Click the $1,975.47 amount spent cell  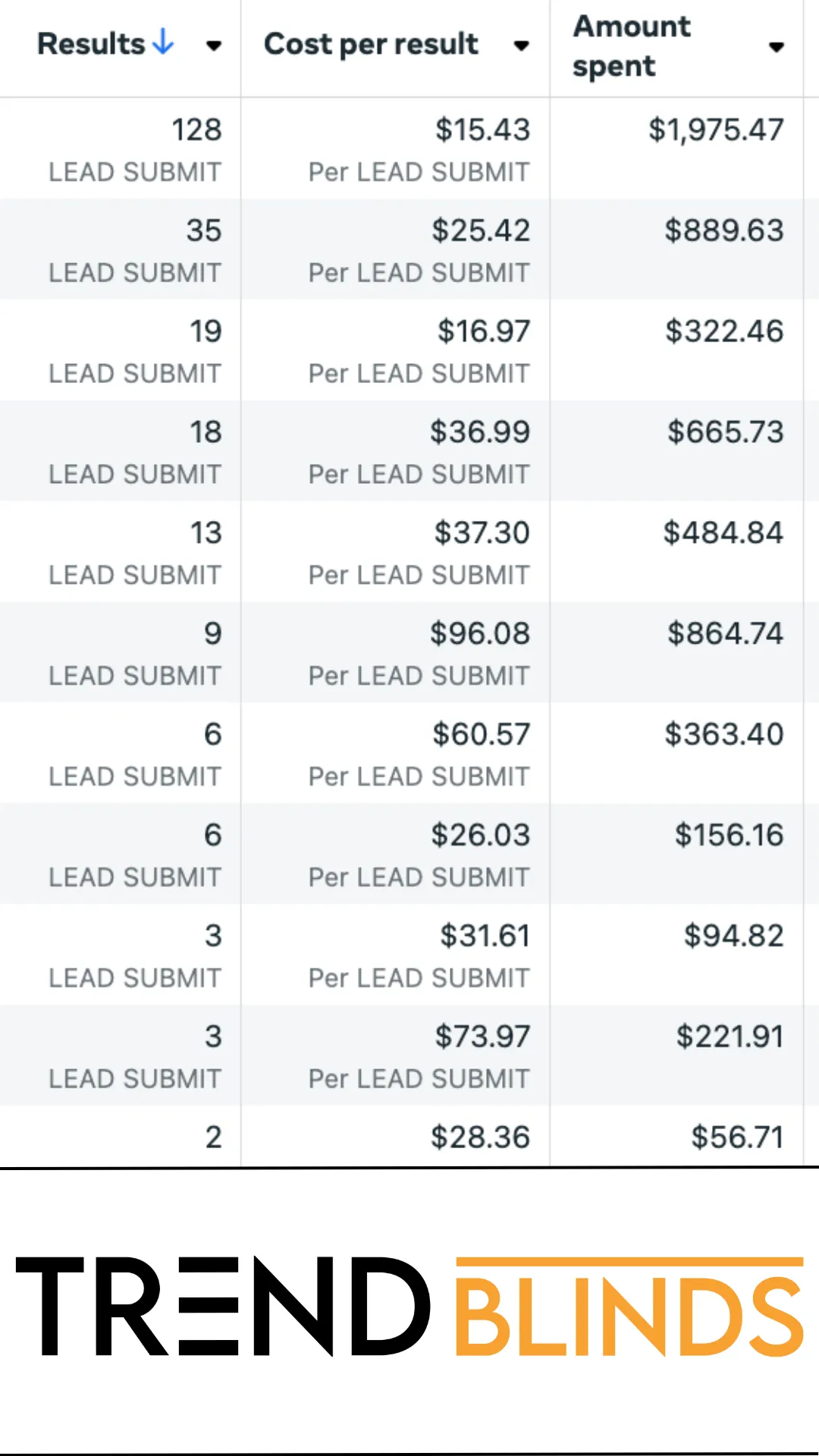tap(716, 130)
